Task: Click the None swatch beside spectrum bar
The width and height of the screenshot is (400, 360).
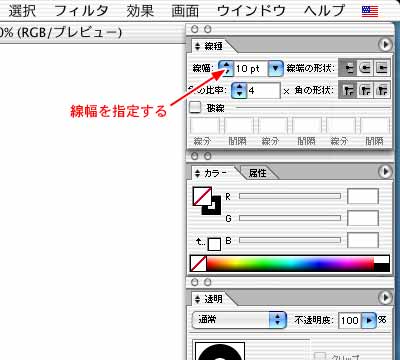Action: (x=198, y=264)
